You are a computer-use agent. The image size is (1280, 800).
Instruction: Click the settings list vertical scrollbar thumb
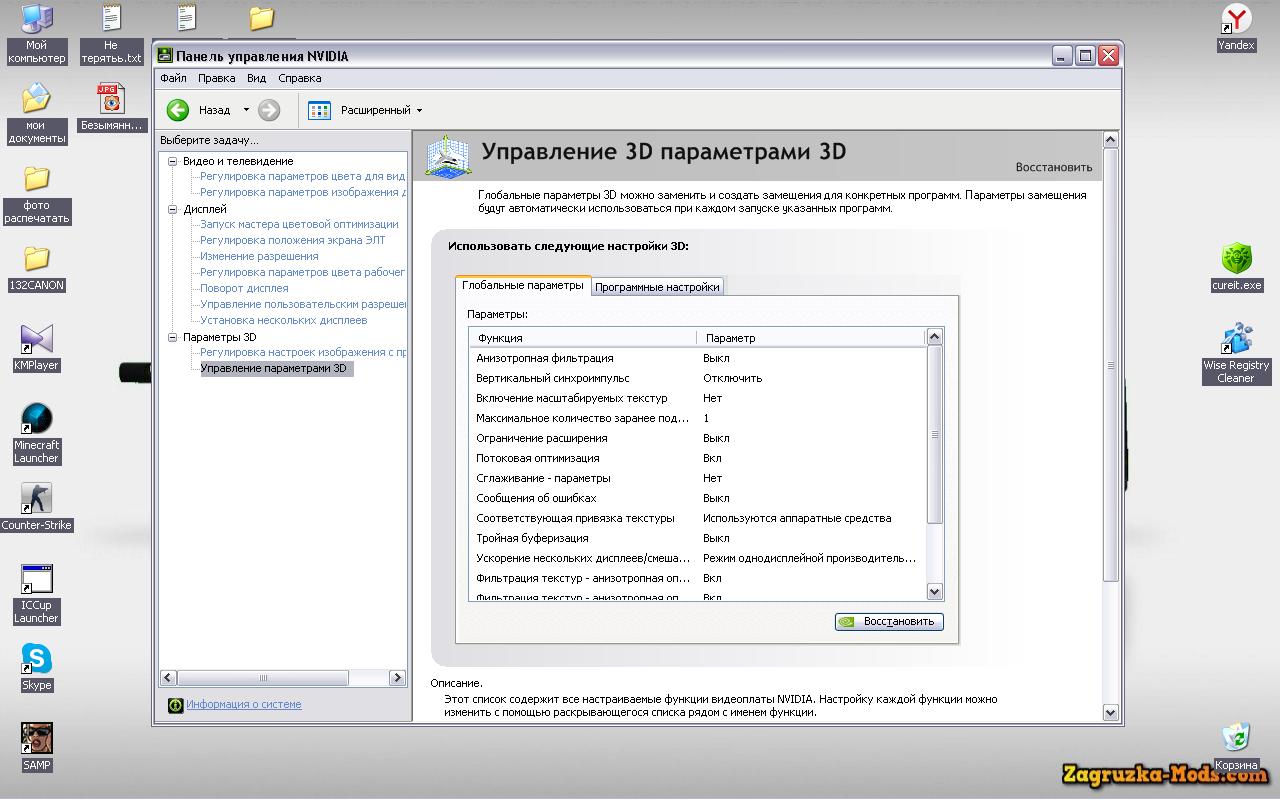pos(935,435)
